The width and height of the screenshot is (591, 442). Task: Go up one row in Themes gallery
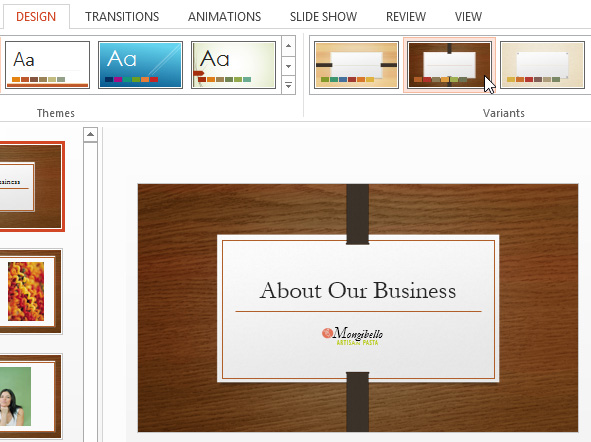(x=288, y=46)
